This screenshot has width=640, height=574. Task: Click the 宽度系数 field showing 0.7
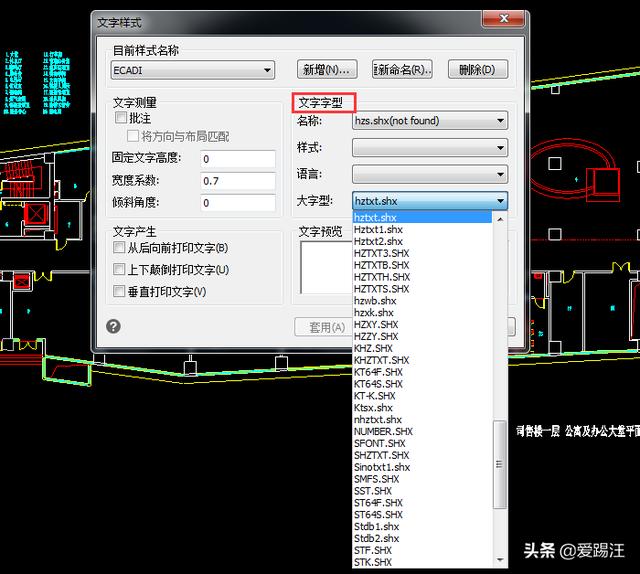238,181
